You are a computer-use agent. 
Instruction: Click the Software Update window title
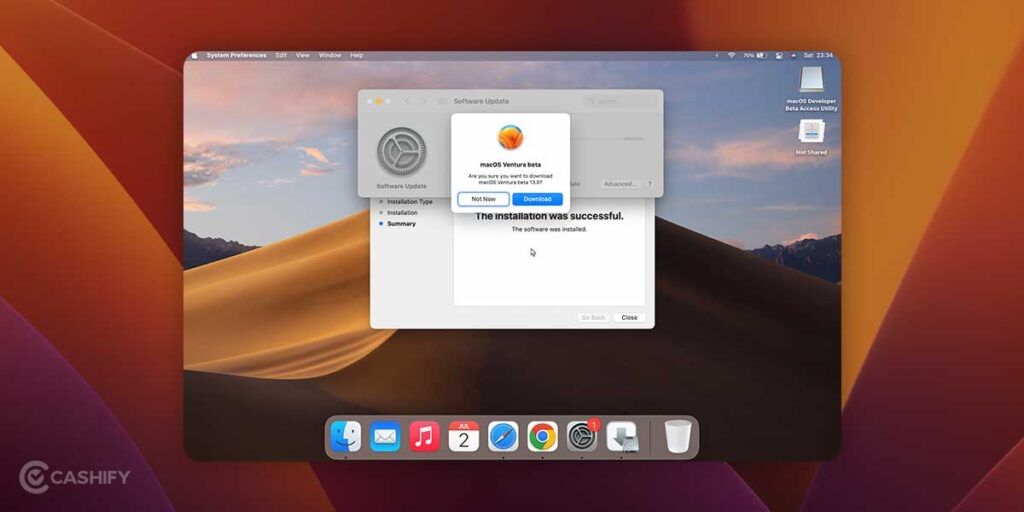point(481,101)
